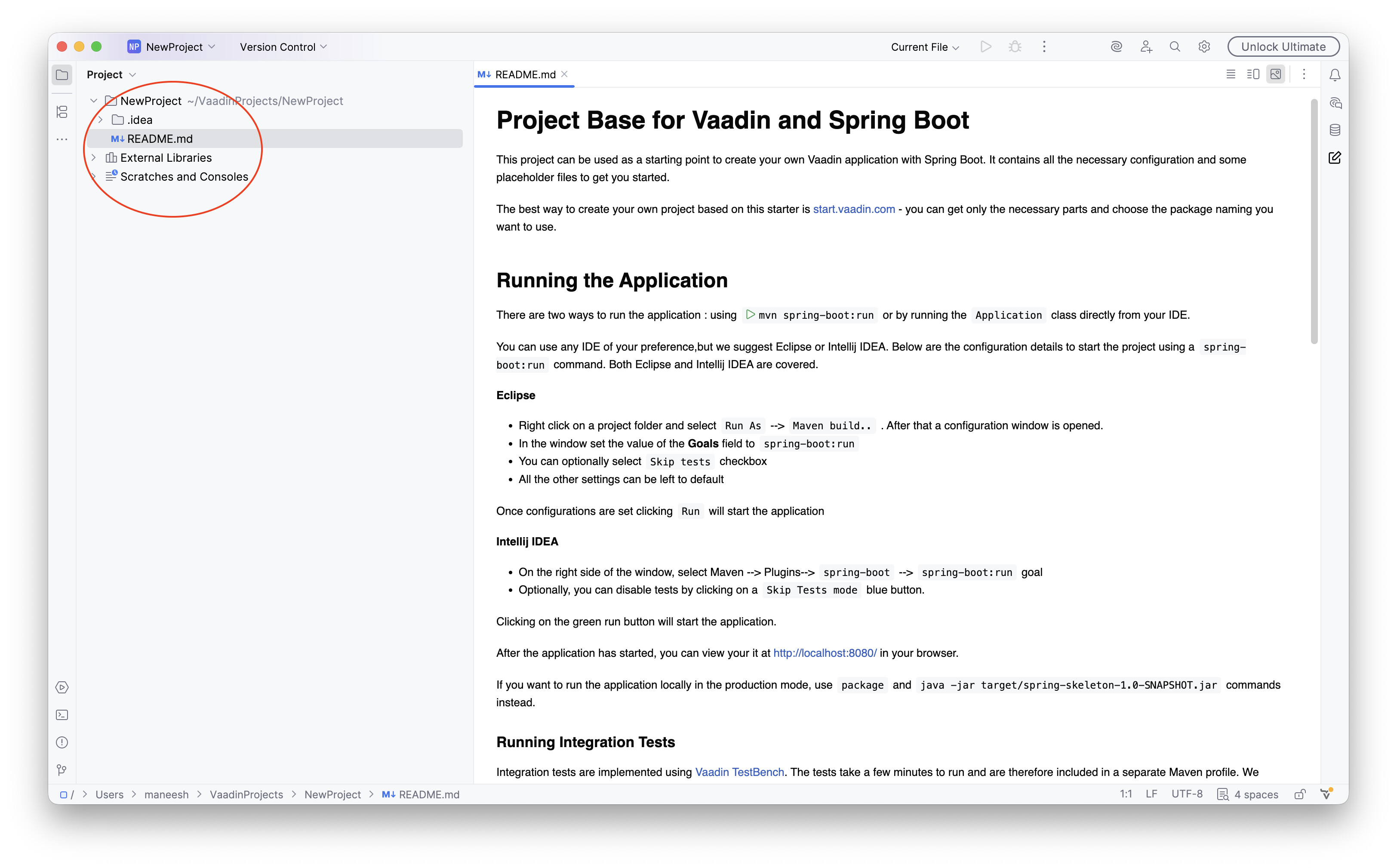Click the editor vertical scrollbar
1397x868 pixels.
[1314, 221]
